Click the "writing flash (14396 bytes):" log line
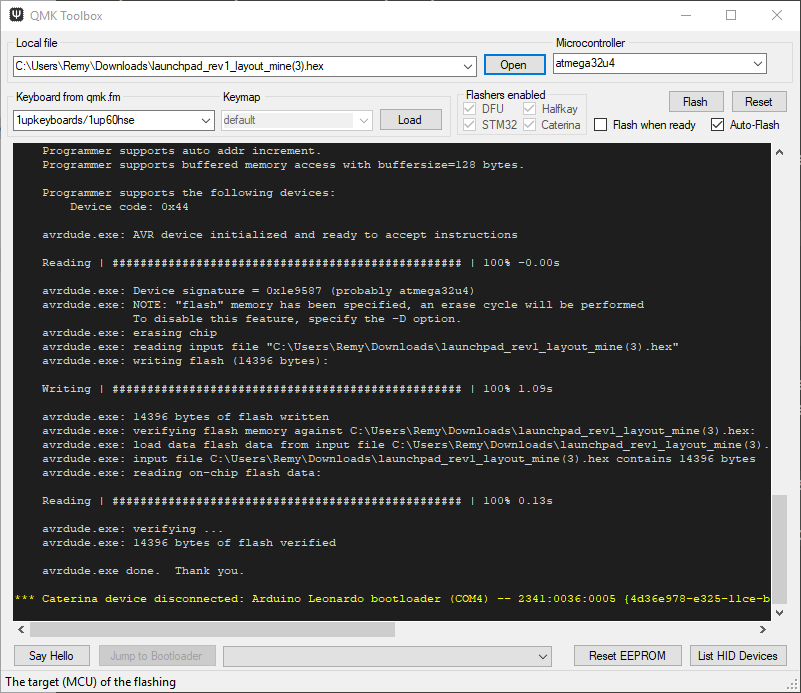 [185, 361]
